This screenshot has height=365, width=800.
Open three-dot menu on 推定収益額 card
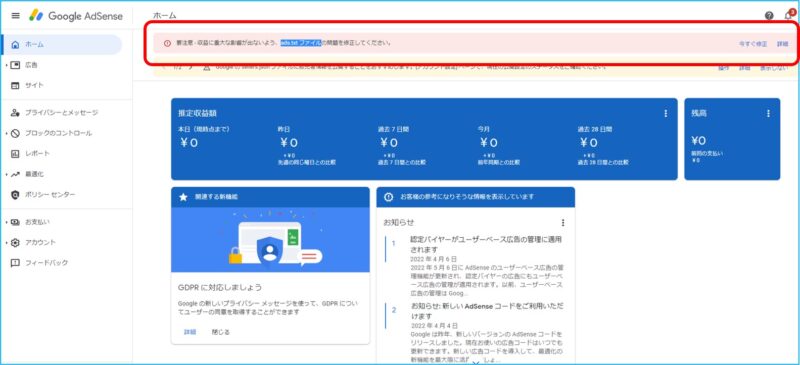coord(665,113)
